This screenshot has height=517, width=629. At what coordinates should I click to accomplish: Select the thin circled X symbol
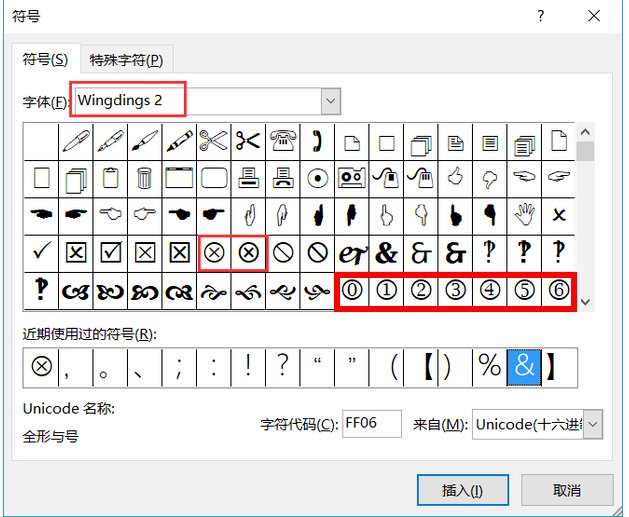(x=214, y=253)
